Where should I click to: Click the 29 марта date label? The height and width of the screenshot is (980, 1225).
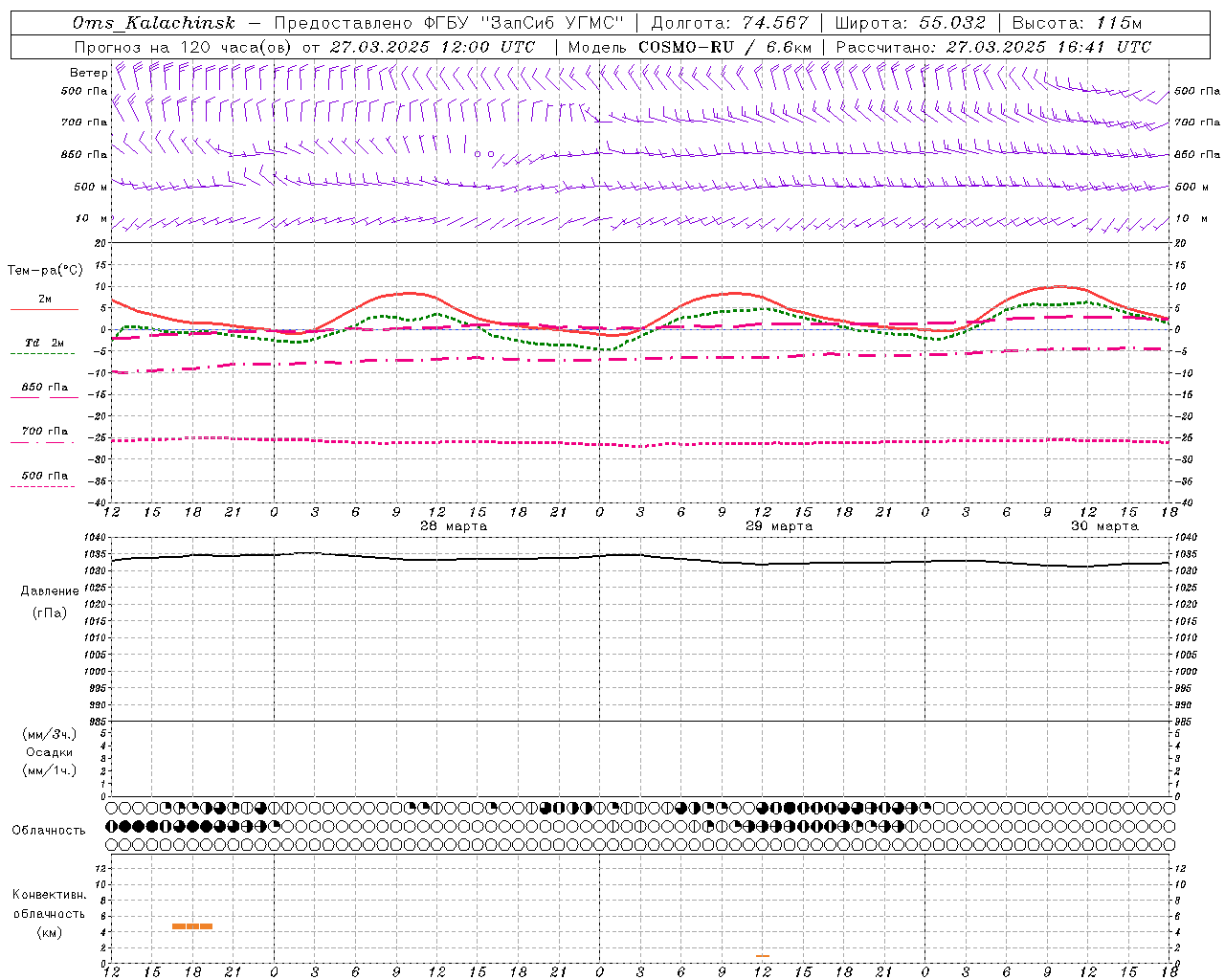(x=779, y=526)
